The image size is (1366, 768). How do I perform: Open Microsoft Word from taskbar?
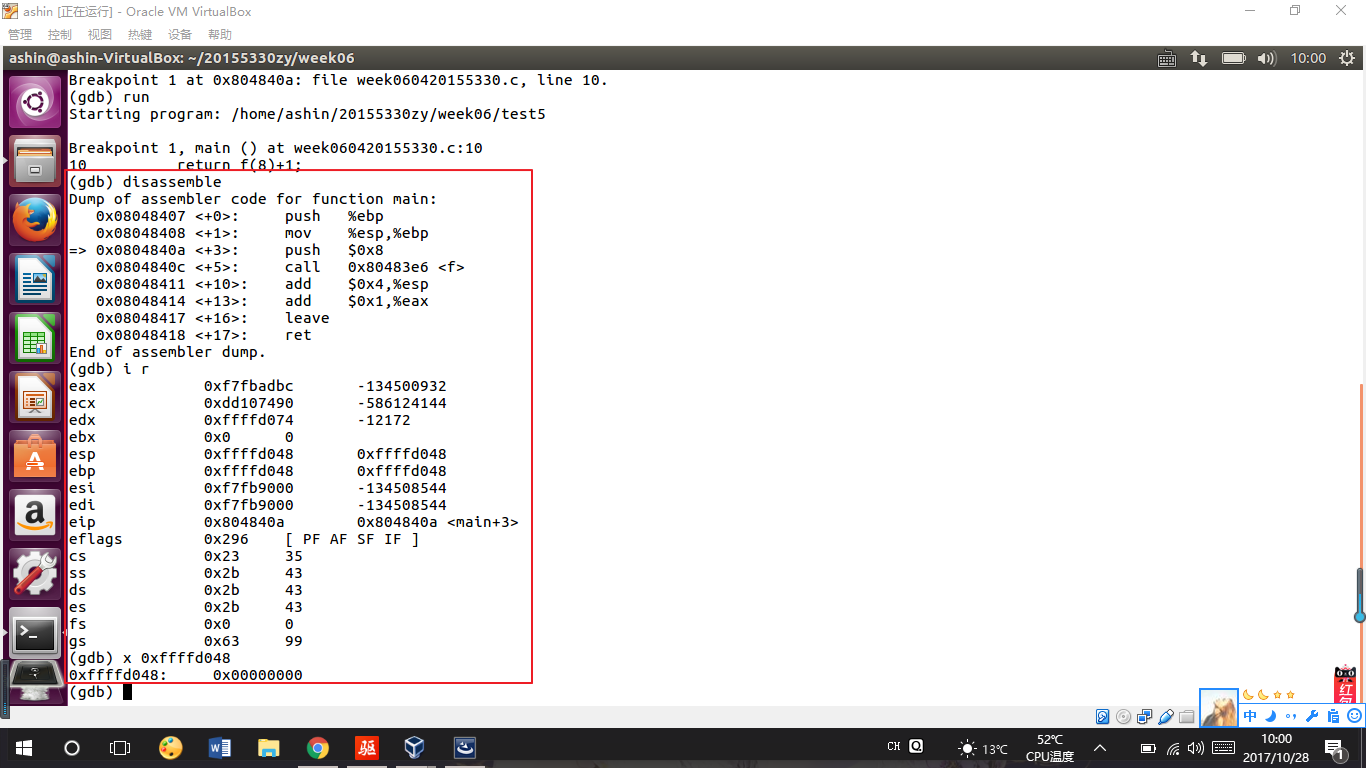(220, 748)
